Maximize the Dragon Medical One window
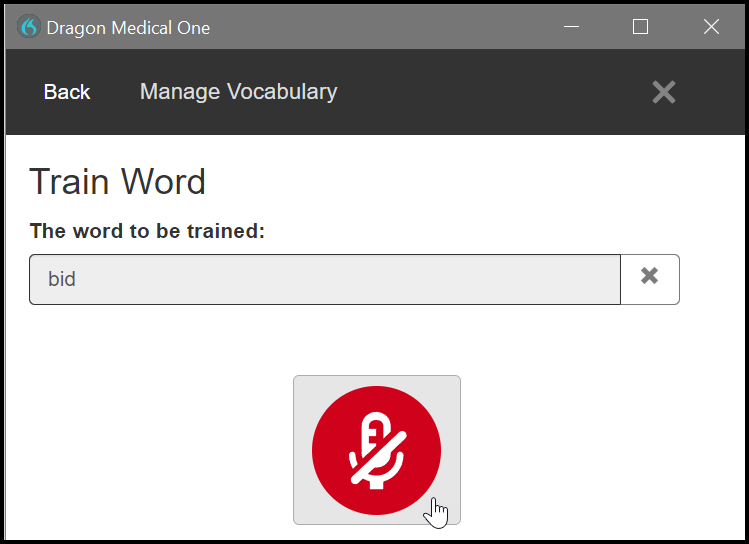Image resolution: width=749 pixels, height=544 pixels. coord(640,27)
